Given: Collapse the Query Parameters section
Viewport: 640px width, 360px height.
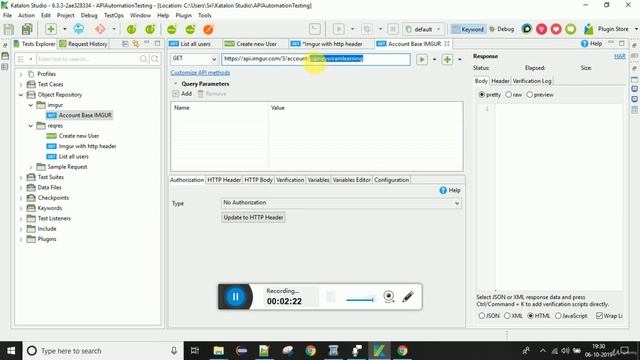Looking at the screenshot, I should [x=176, y=84].
